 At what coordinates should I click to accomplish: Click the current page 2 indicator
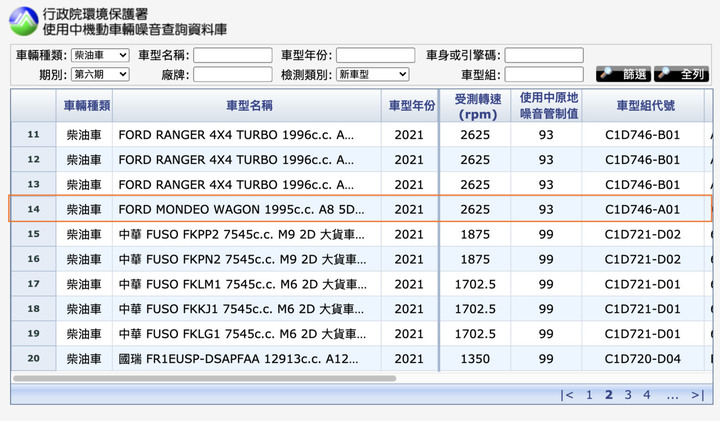[x=609, y=395]
